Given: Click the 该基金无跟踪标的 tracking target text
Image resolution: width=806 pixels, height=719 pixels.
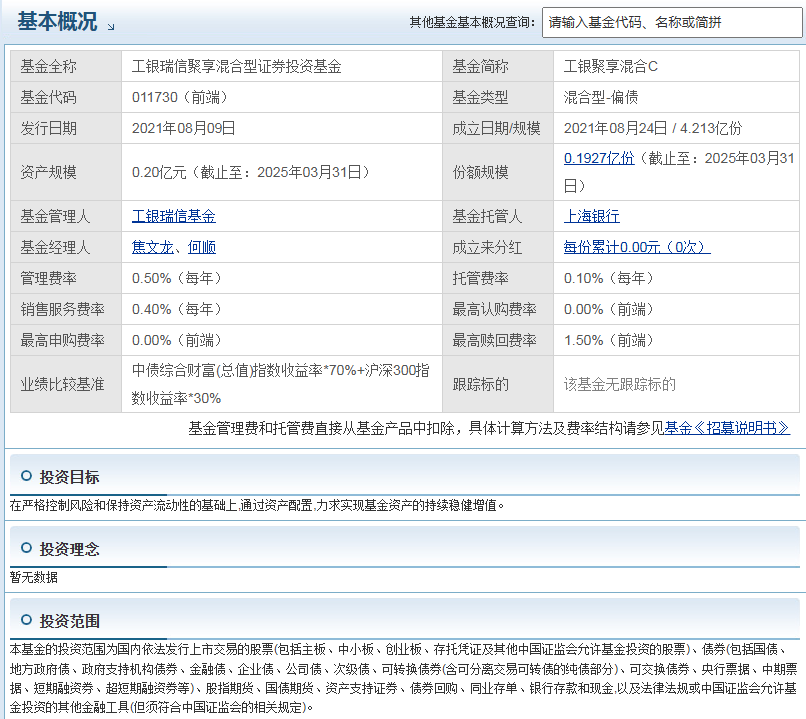Looking at the screenshot, I should [619, 384].
